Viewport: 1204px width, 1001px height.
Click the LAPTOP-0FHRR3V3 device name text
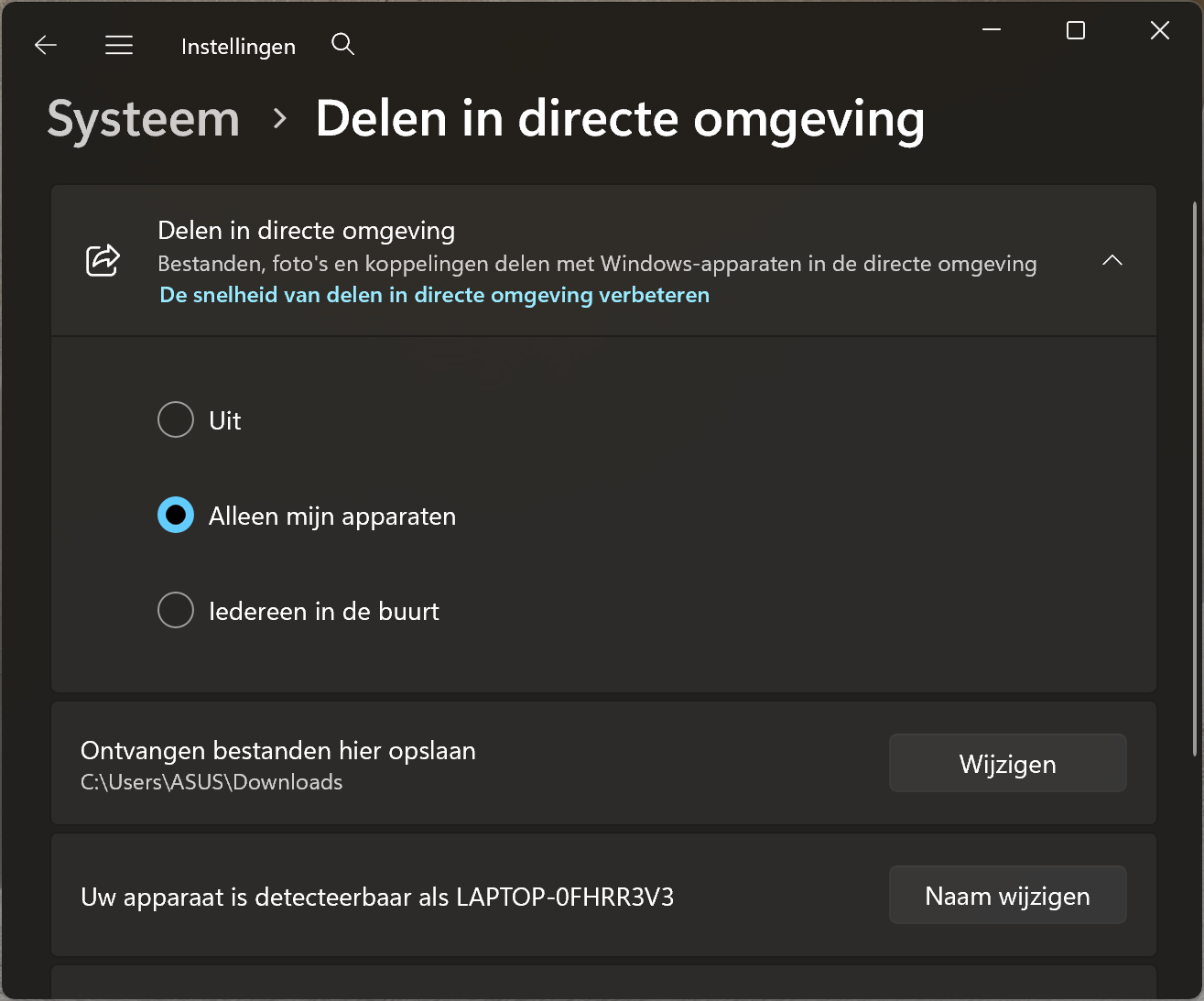(565, 897)
